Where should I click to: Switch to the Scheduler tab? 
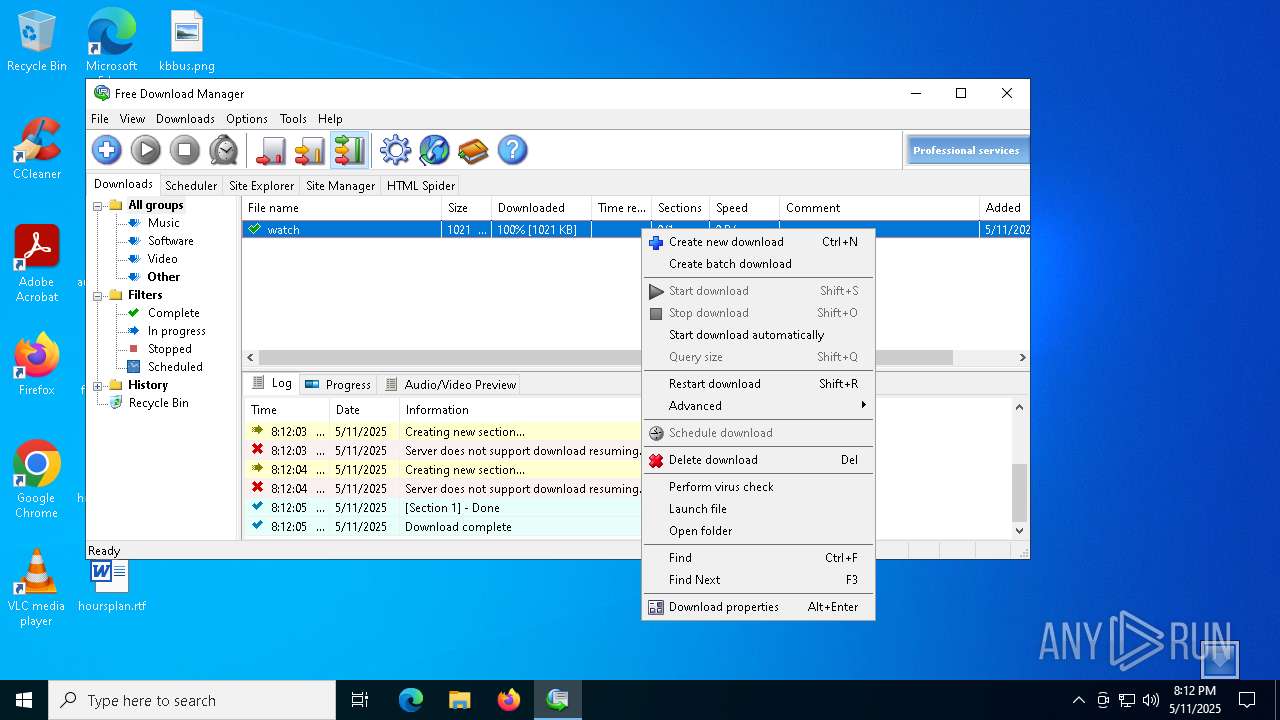click(x=191, y=185)
